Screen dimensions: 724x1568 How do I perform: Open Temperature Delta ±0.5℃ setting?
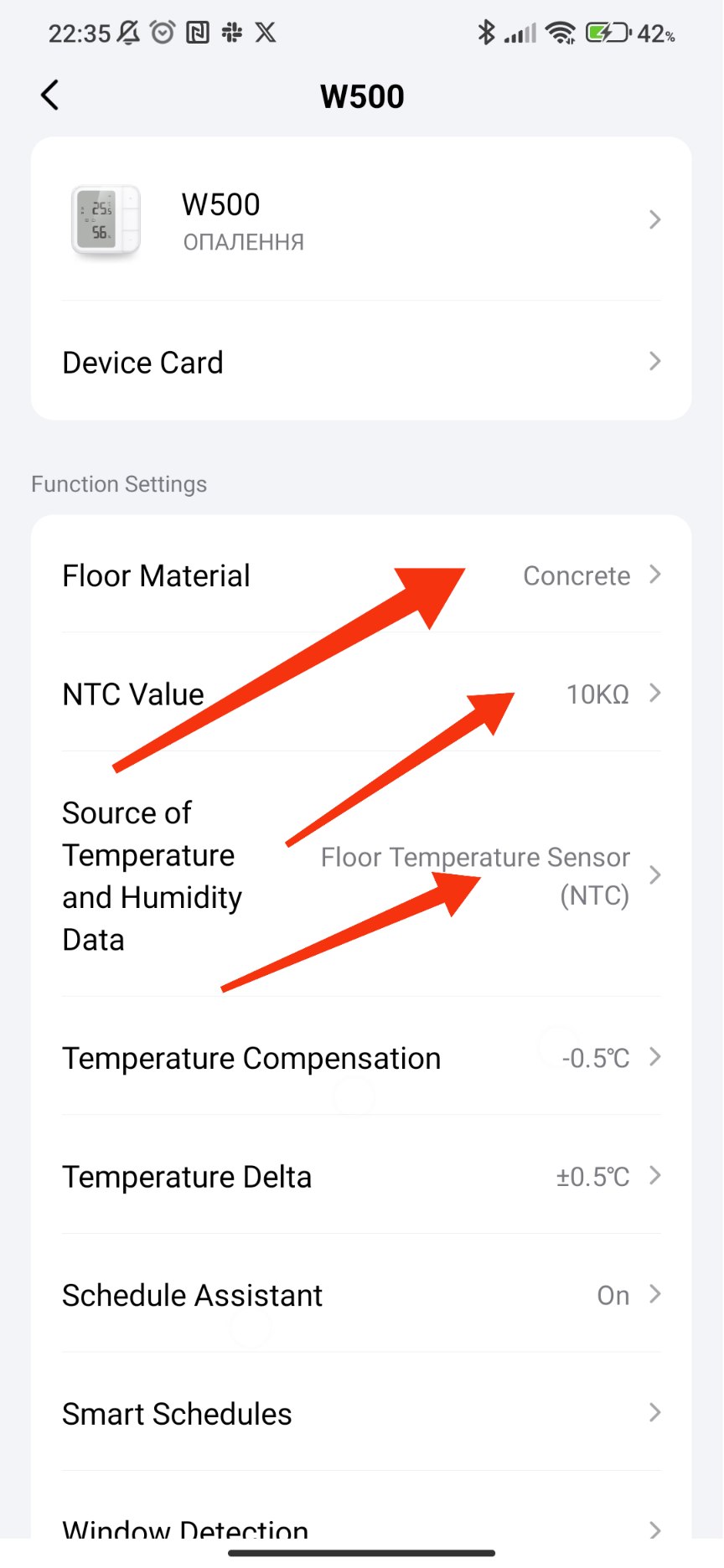(x=592, y=1177)
